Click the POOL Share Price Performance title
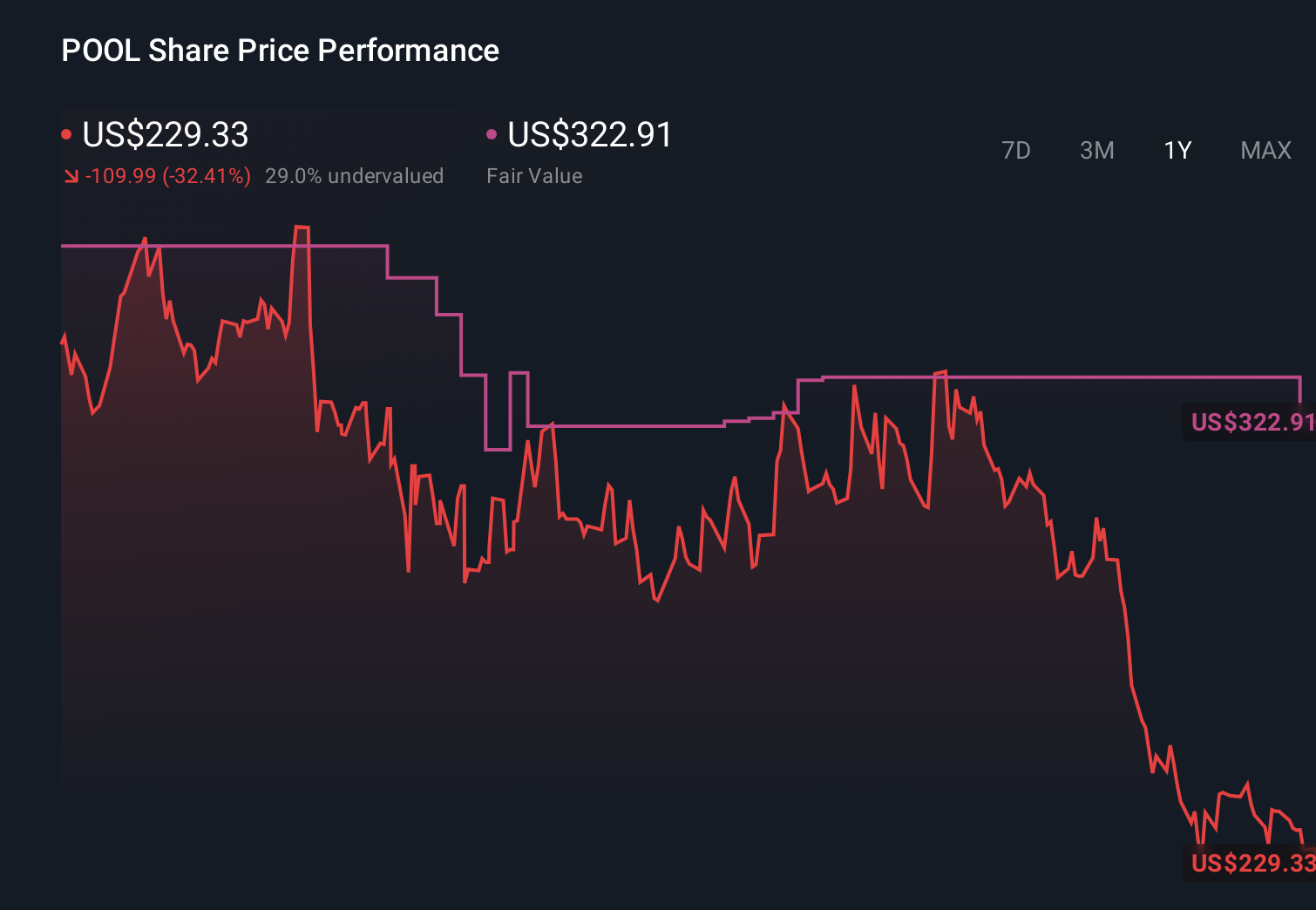Image resolution: width=1316 pixels, height=910 pixels. (x=280, y=50)
